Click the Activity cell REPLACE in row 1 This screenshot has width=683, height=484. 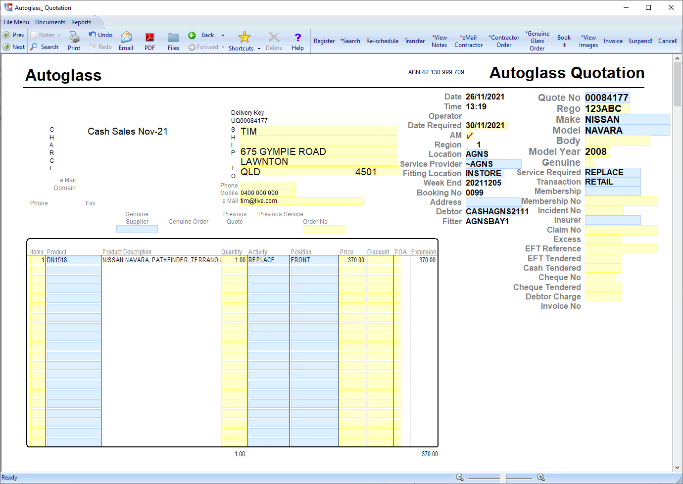268,260
